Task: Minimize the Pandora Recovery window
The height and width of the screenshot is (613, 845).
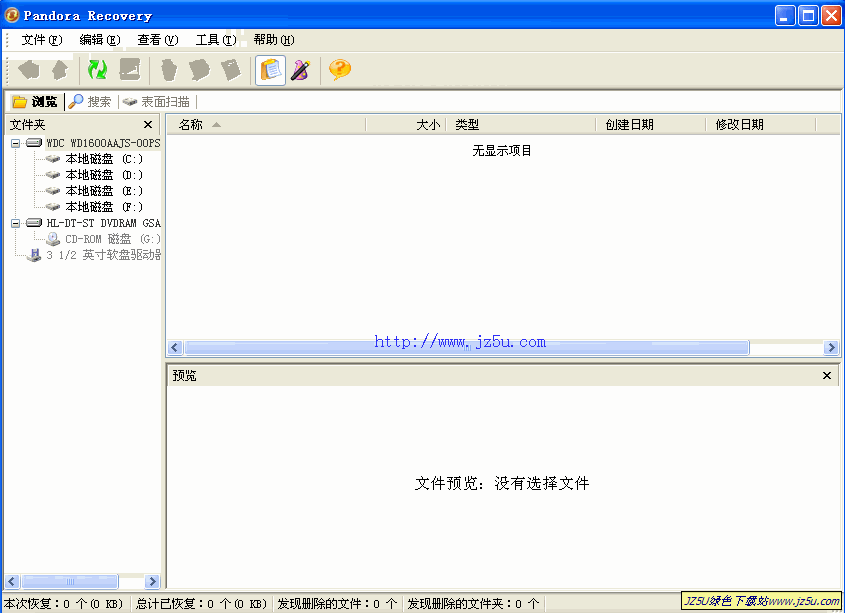Action: (x=785, y=16)
